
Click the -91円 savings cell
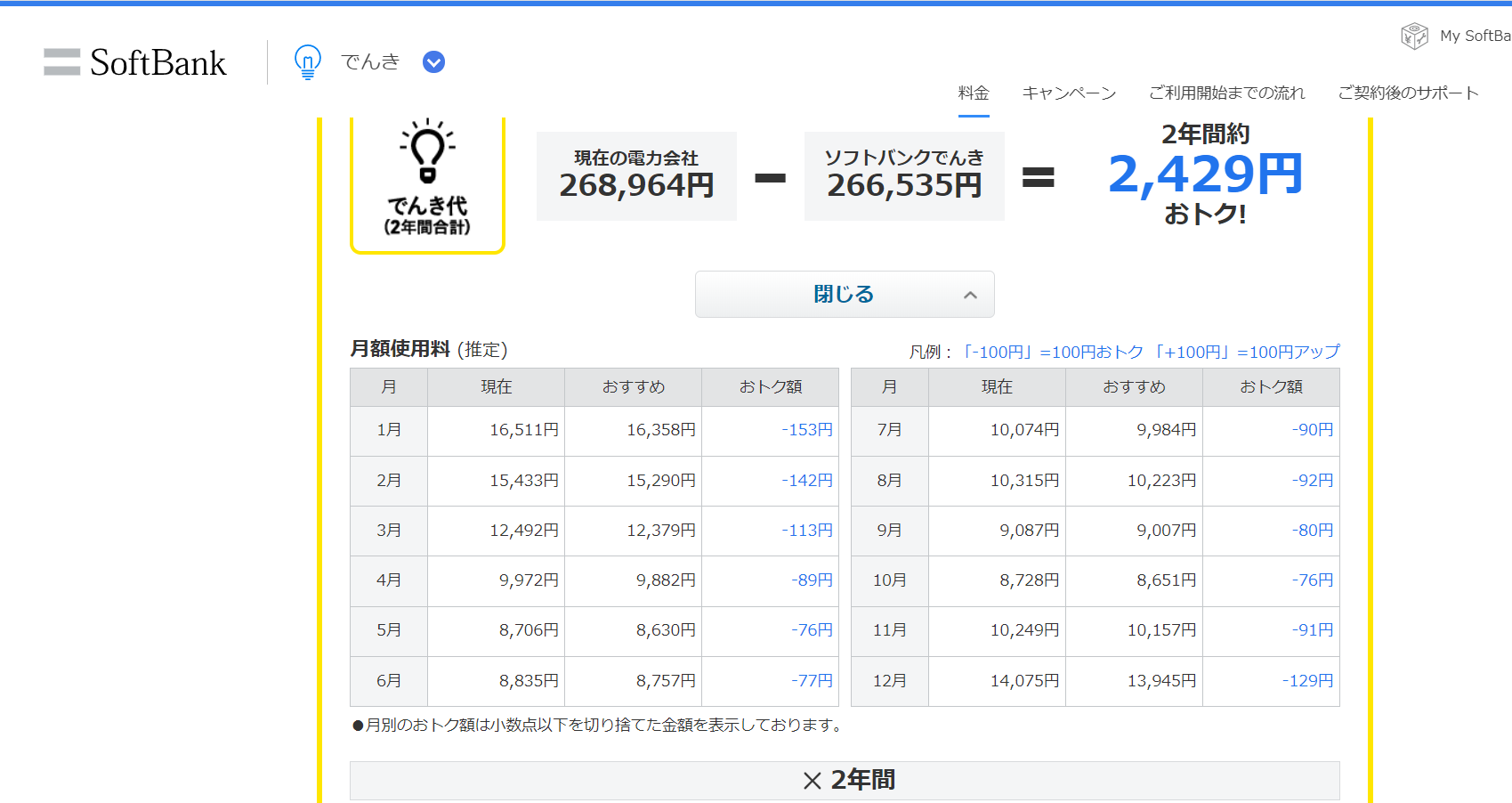[1271, 630]
